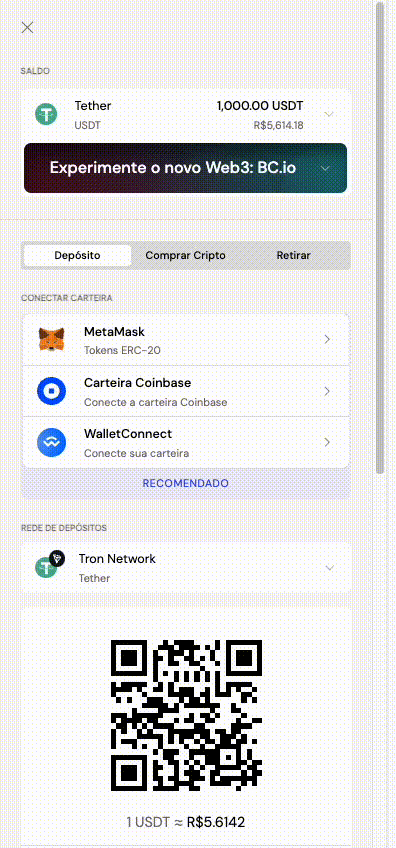The width and height of the screenshot is (396, 848).
Task: Open MetaMask chevron arrow
Action: pos(327,340)
